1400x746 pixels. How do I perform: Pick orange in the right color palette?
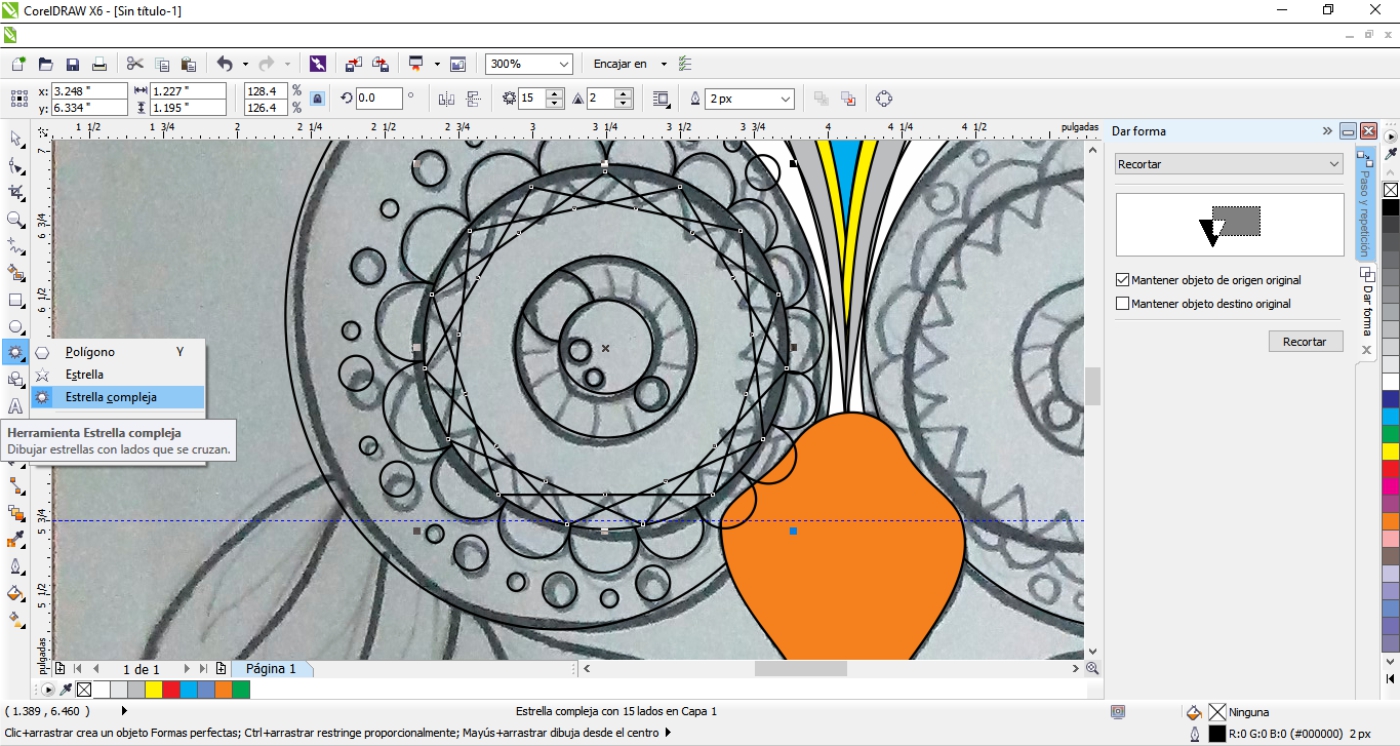tap(1390, 521)
